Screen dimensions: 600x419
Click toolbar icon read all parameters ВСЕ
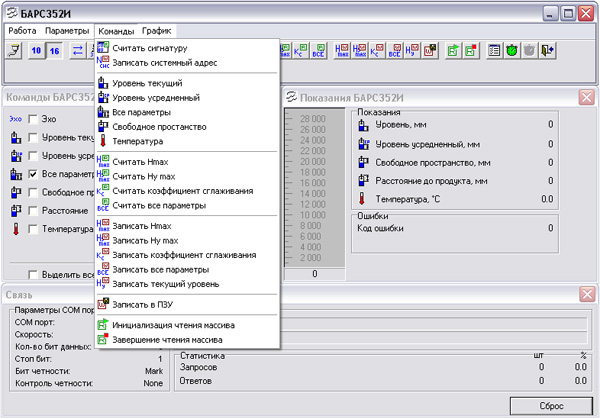tap(318, 51)
